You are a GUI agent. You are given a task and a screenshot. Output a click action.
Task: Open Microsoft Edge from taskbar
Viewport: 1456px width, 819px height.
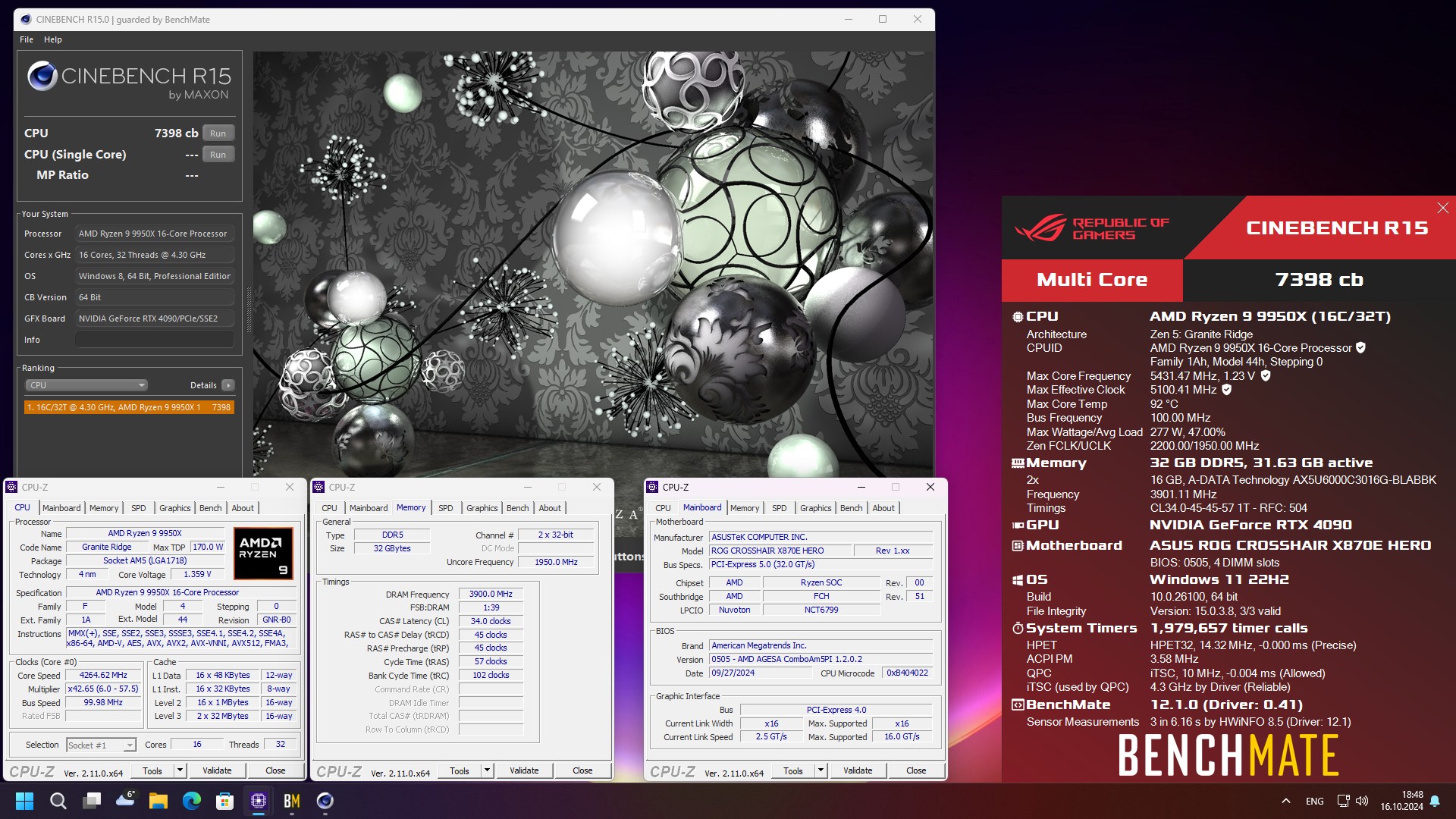tap(191, 801)
